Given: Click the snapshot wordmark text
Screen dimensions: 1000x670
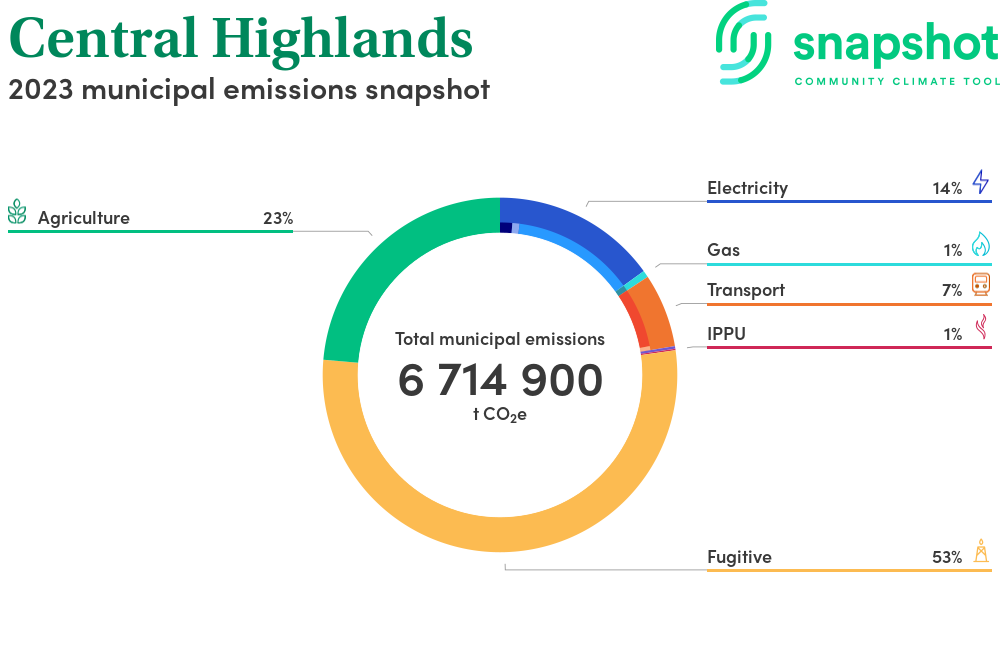Looking at the screenshot, I should 895,43.
